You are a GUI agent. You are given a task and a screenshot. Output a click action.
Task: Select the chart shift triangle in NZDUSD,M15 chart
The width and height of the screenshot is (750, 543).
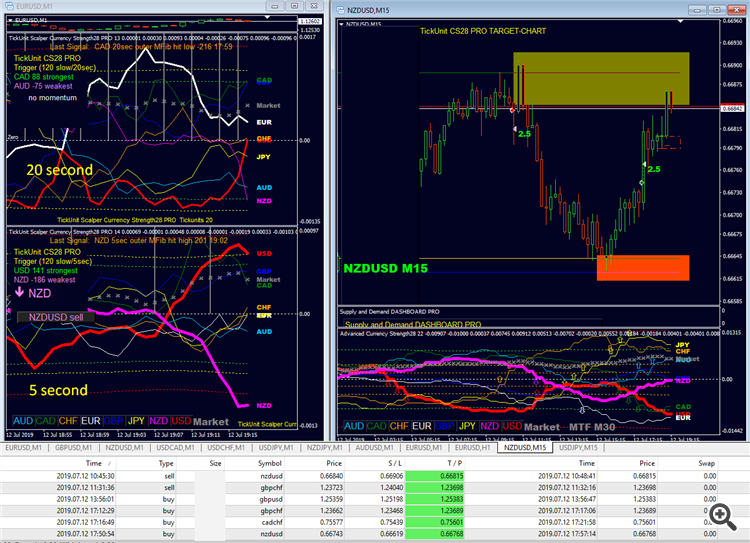coord(680,22)
